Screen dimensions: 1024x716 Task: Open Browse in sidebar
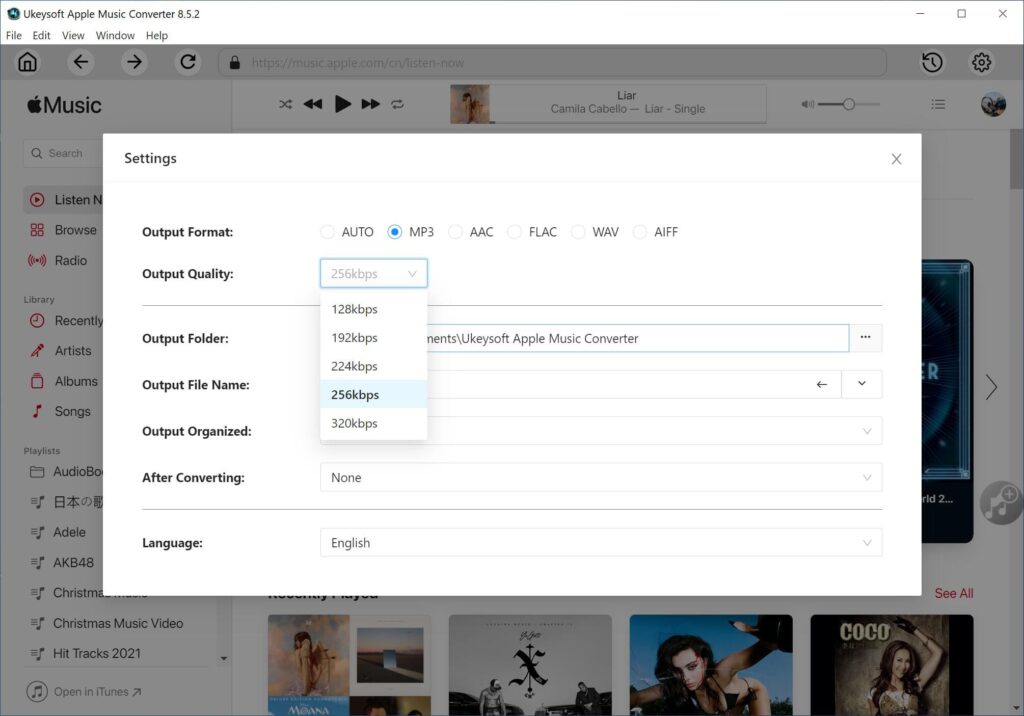tap(63, 230)
